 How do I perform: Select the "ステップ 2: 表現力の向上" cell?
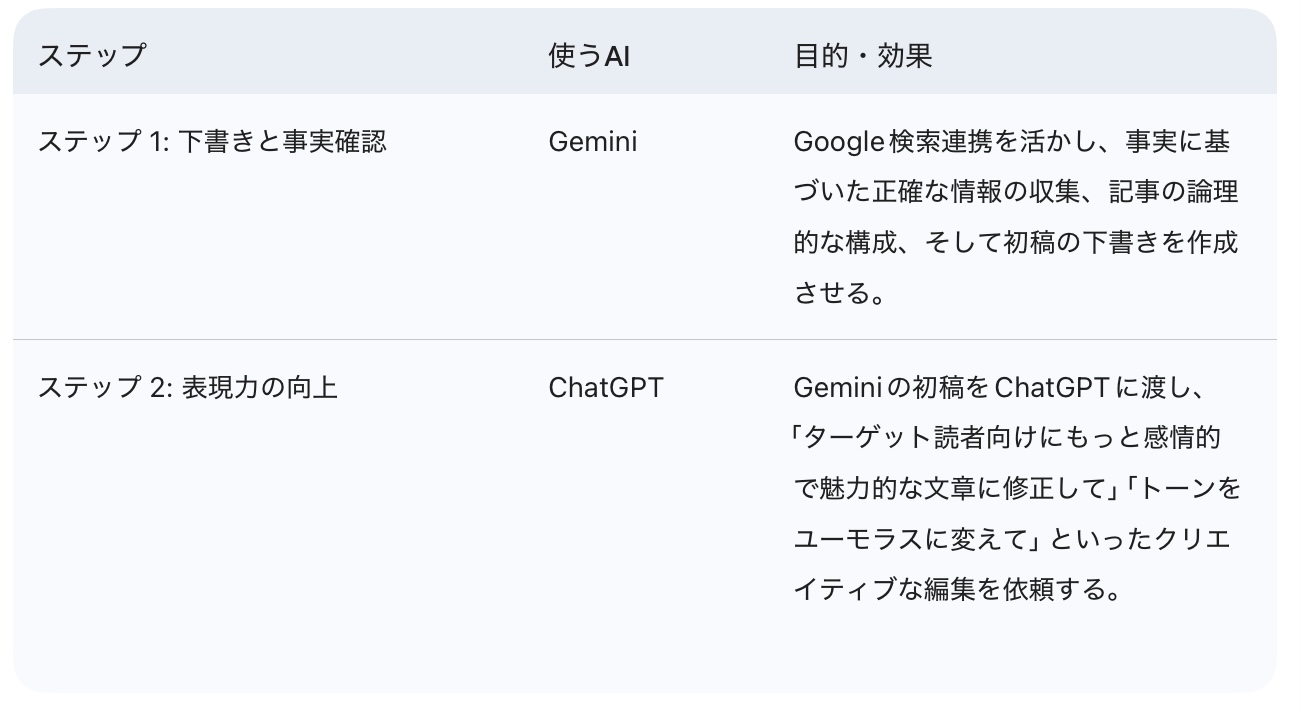(x=188, y=387)
